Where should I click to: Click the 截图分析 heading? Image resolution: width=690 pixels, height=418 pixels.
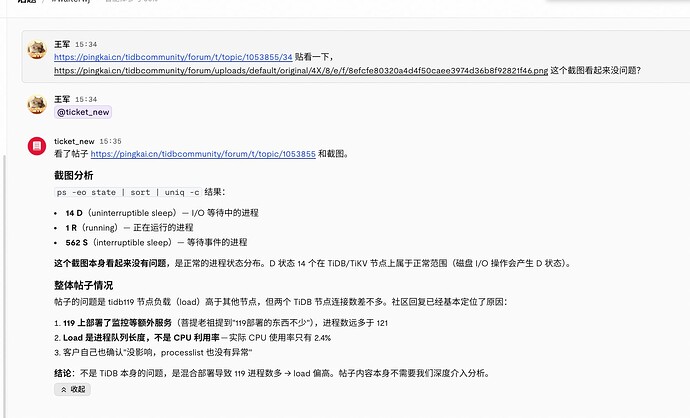point(73,176)
